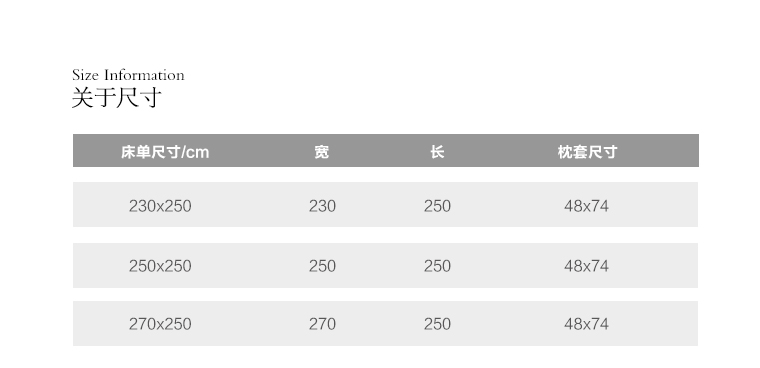Click the 270x250 row background
The width and height of the screenshot is (760, 368).
385,323
